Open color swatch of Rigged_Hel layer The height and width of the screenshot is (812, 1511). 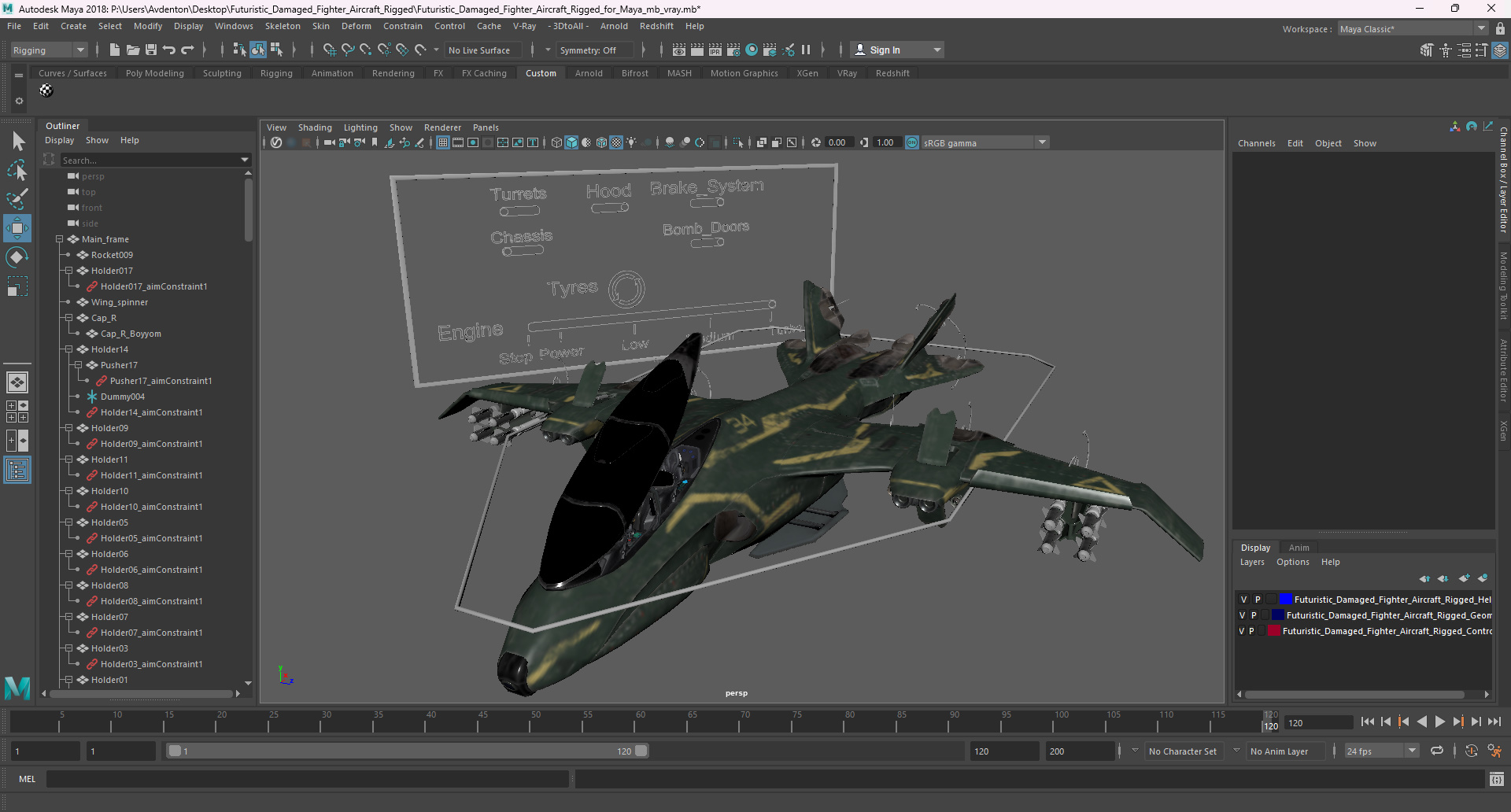(1285, 600)
